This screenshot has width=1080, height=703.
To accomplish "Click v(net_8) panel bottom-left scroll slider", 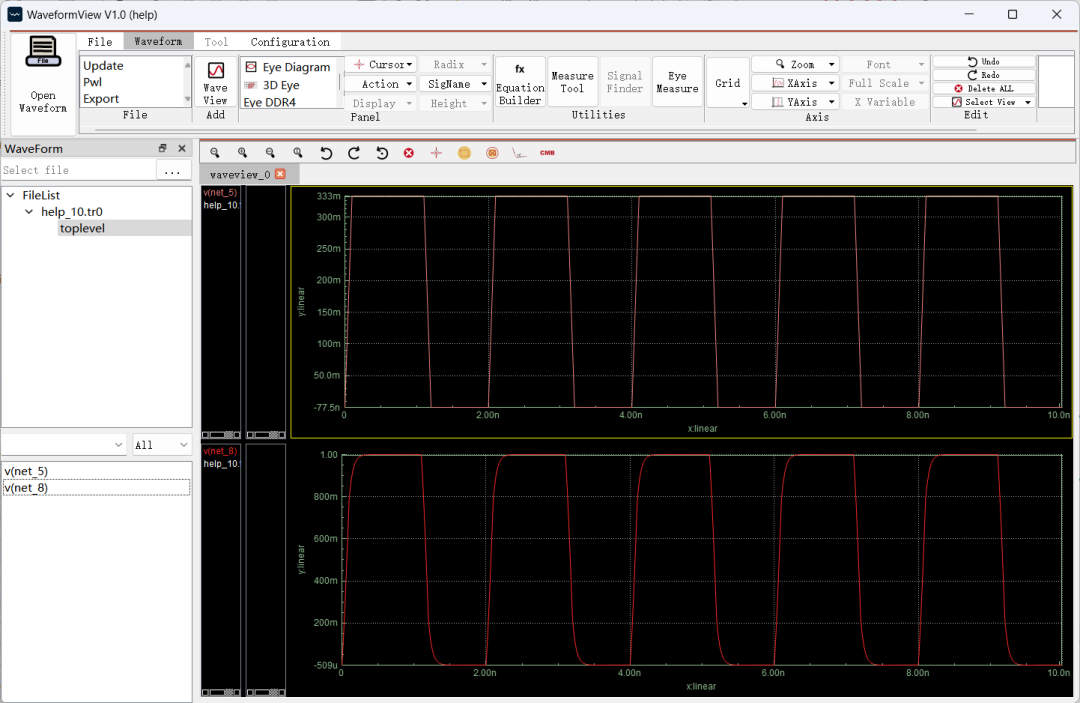I will point(221,693).
